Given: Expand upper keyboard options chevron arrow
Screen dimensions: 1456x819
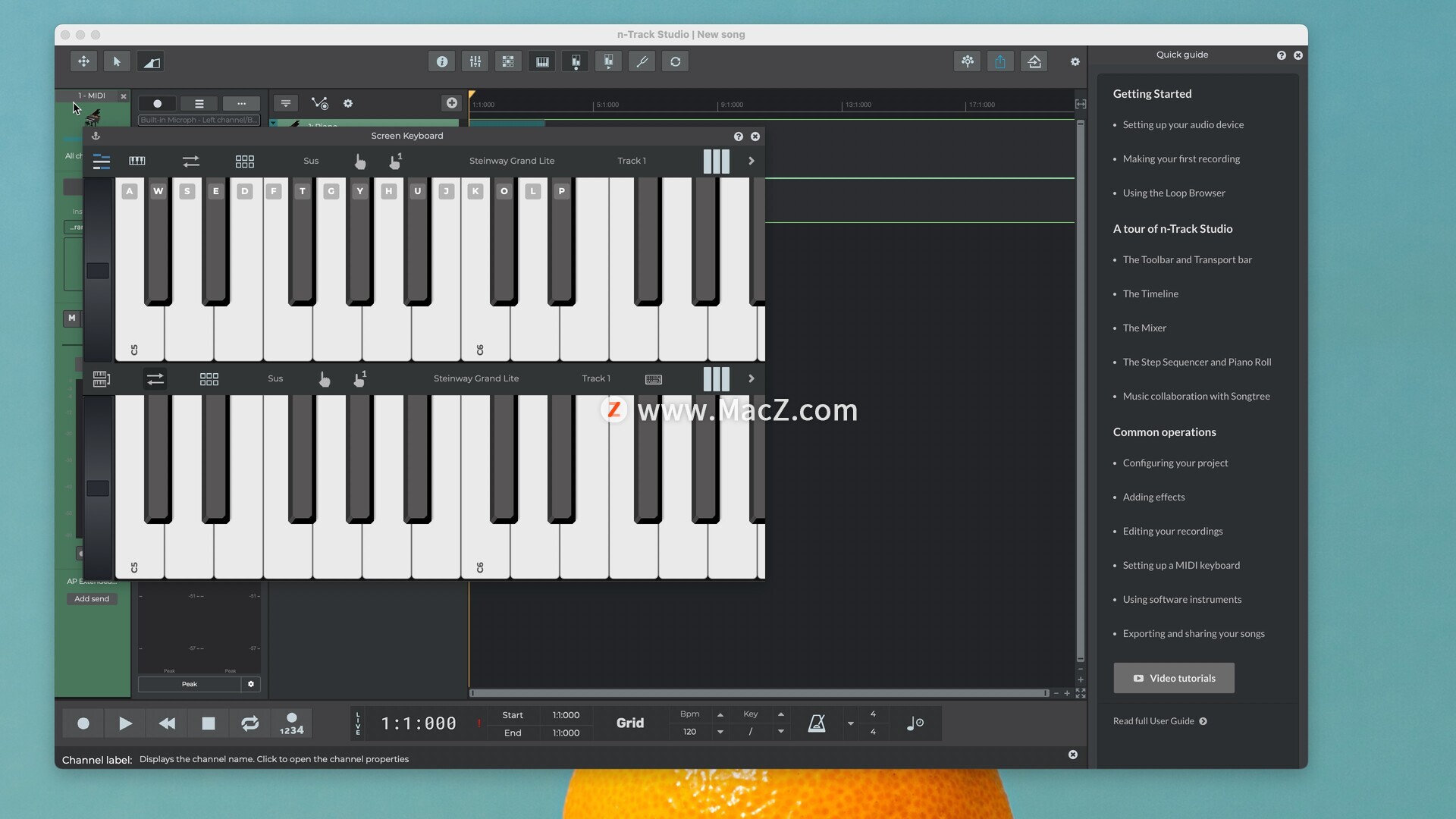Looking at the screenshot, I should (x=752, y=161).
